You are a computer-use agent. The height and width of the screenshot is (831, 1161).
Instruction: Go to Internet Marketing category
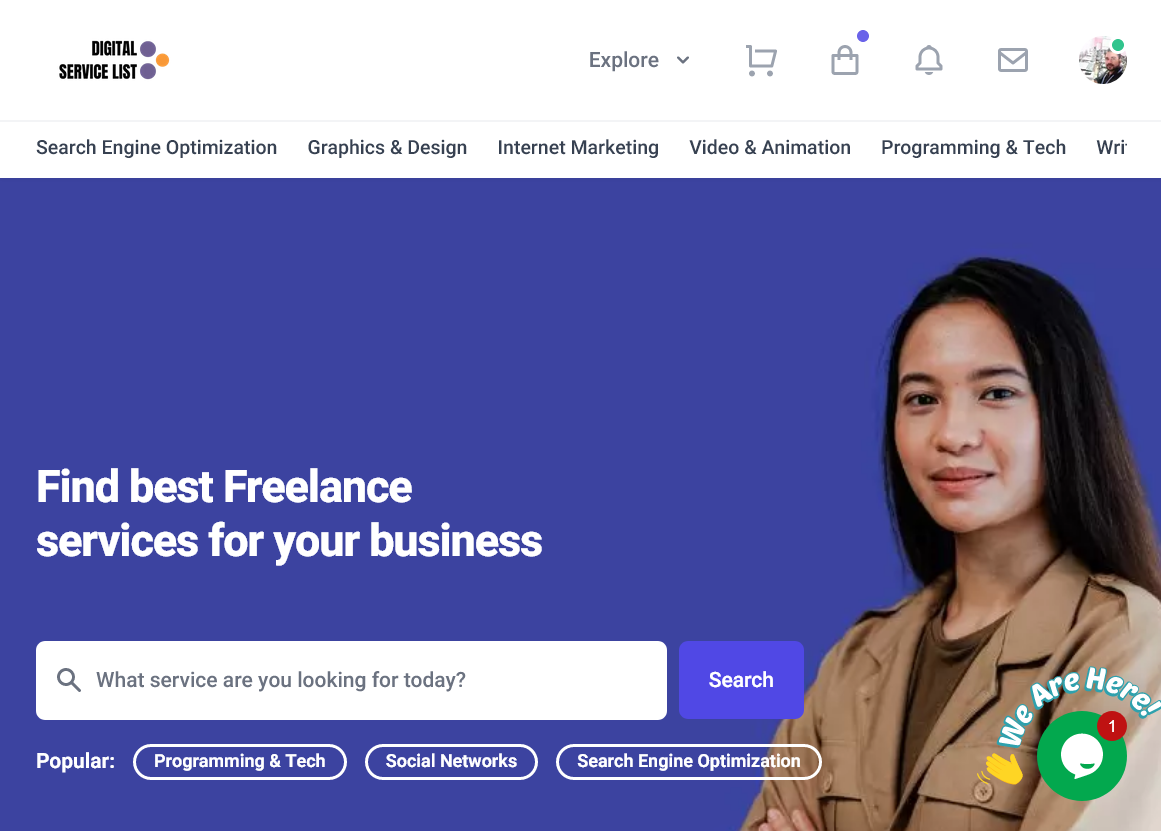click(x=578, y=147)
